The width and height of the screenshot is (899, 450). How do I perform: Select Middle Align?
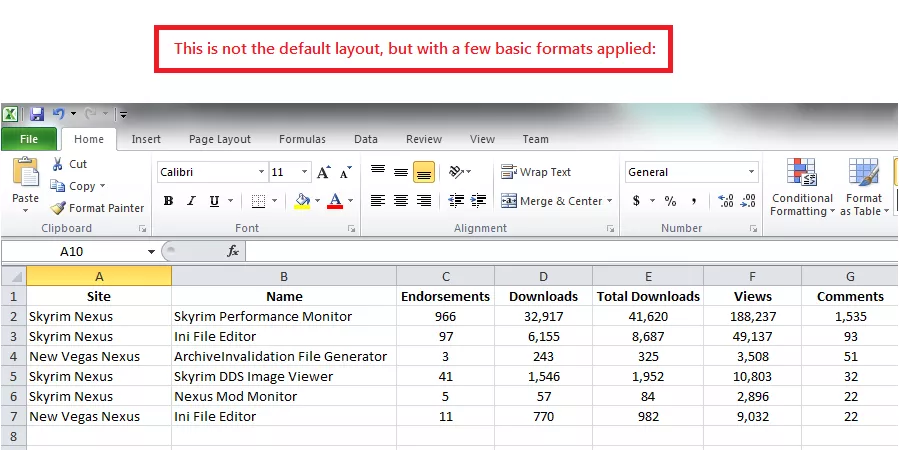pyautogui.click(x=401, y=172)
